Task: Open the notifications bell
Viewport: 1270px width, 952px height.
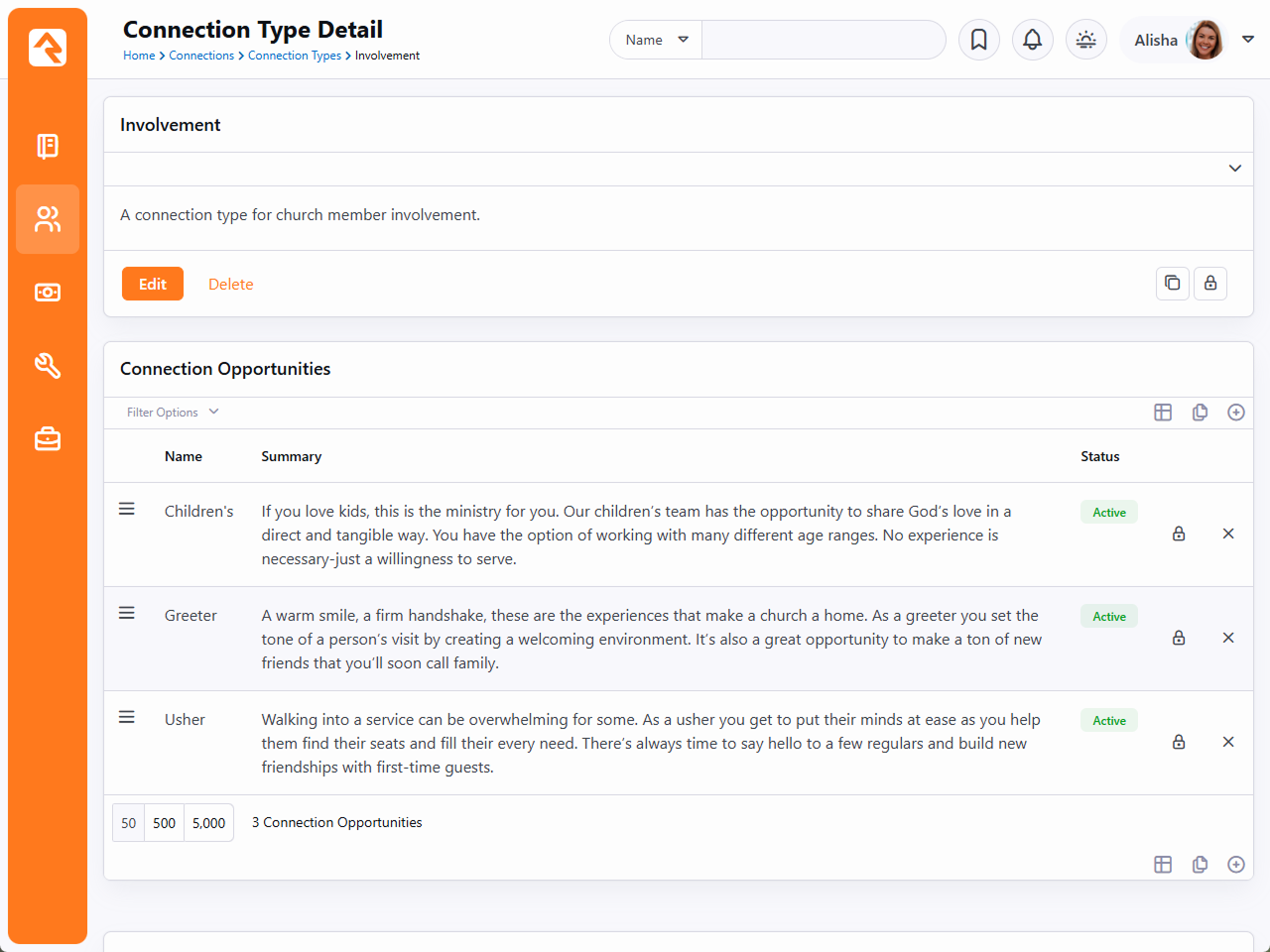Action: click(1032, 40)
